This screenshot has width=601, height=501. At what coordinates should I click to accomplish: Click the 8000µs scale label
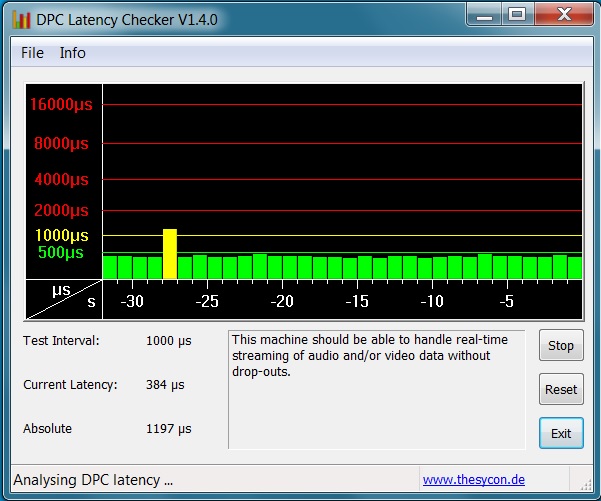(x=61, y=143)
